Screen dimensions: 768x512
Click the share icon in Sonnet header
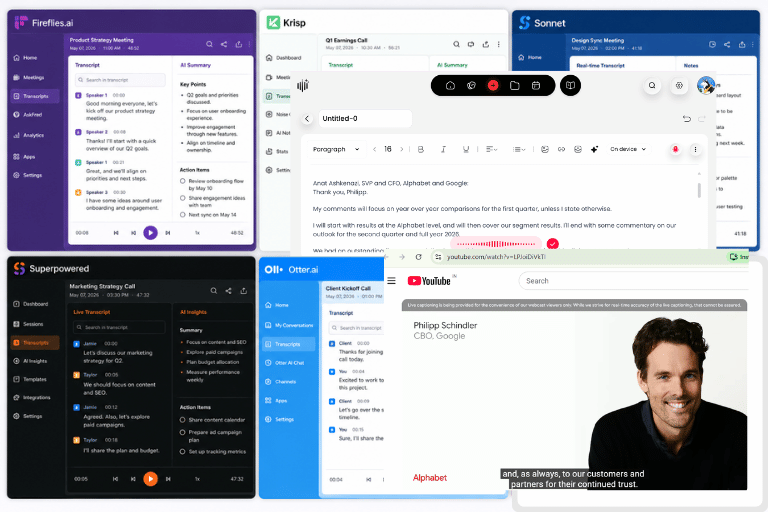click(727, 44)
